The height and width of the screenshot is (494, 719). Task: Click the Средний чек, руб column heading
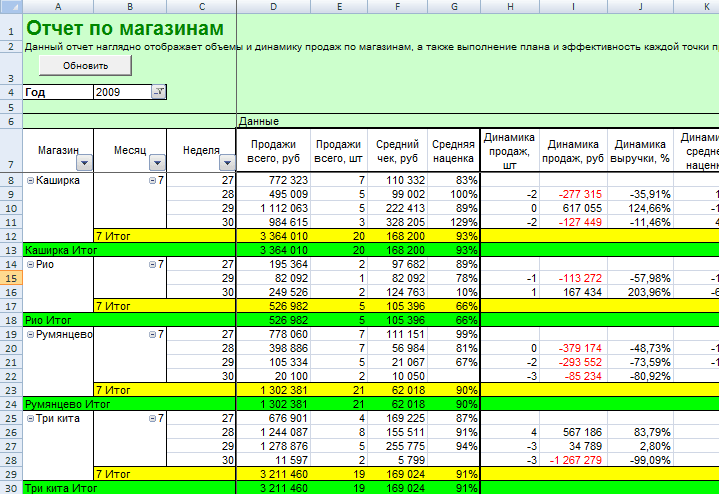pyautogui.click(x=398, y=151)
